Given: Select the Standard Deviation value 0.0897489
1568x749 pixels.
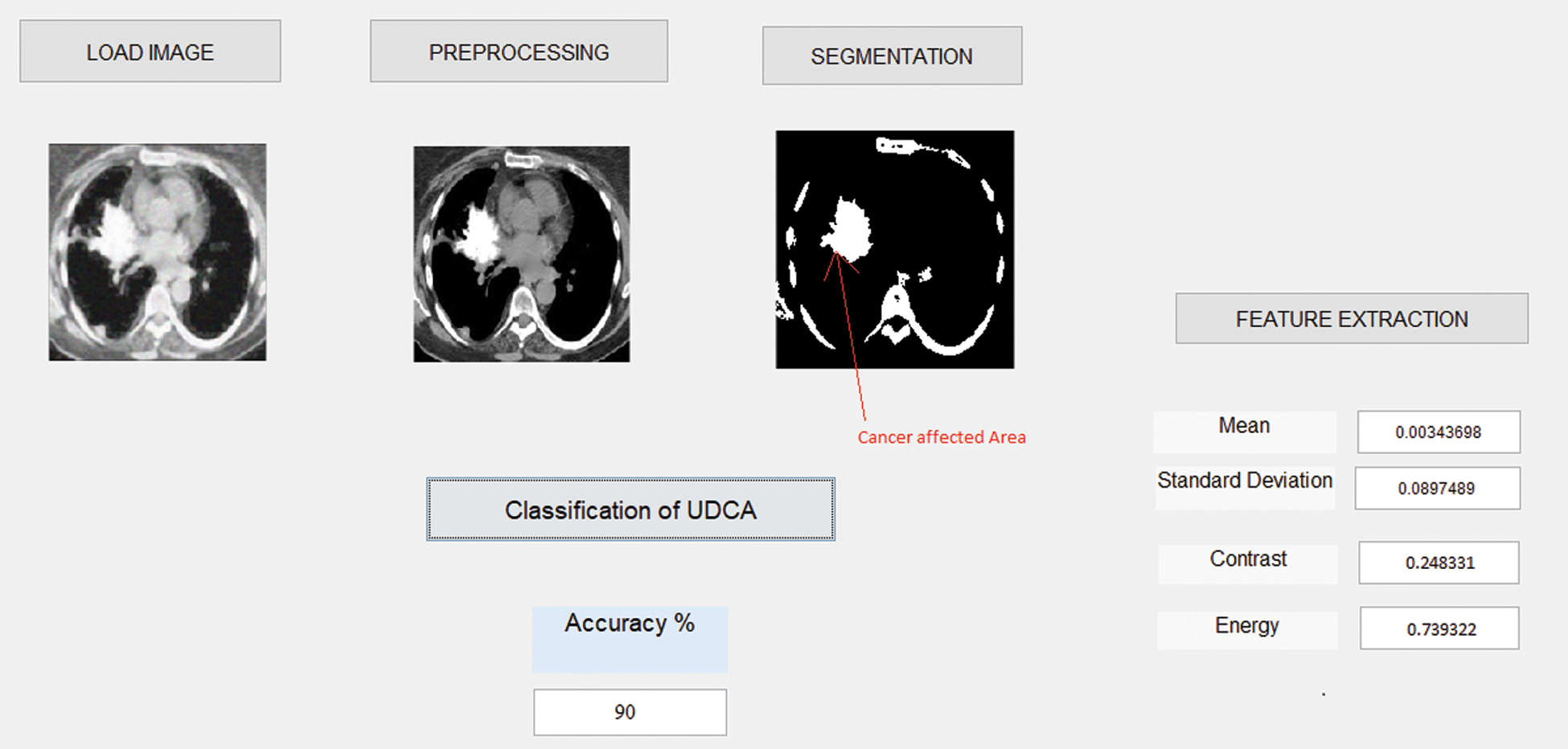Looking at the screenshot, I should coord(1437,488).
